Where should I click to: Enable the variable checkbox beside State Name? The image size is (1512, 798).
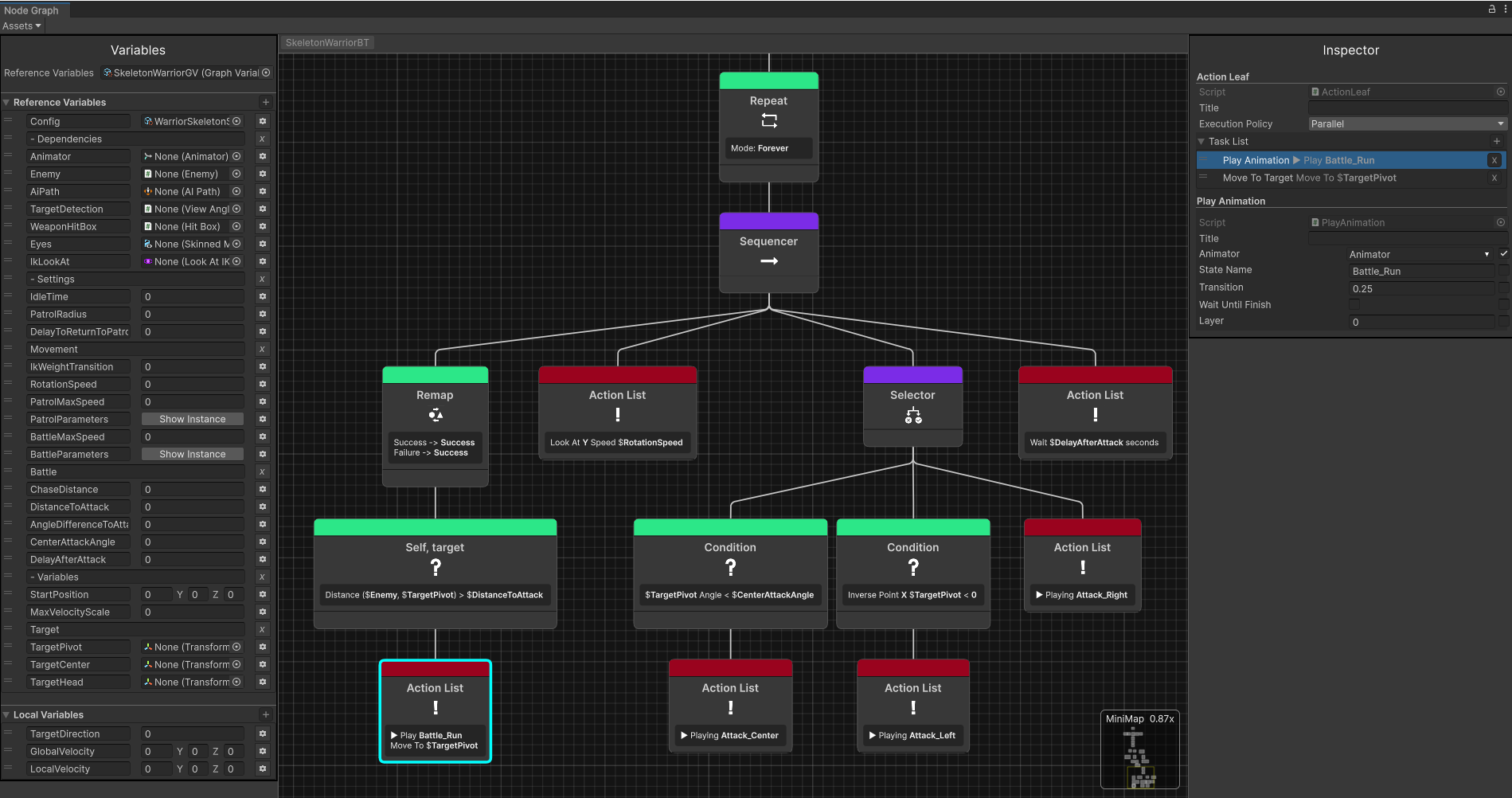[1503, 271]
